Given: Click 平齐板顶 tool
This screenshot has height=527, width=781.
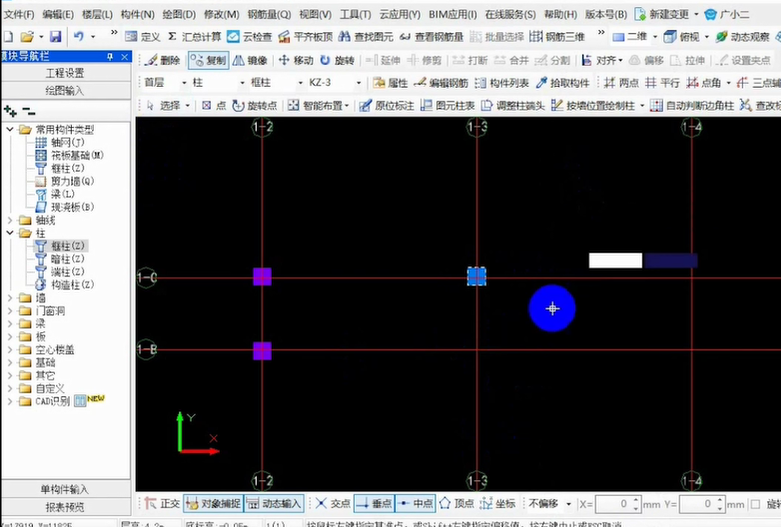Looking at the screenshot, I should coord(305,36).
